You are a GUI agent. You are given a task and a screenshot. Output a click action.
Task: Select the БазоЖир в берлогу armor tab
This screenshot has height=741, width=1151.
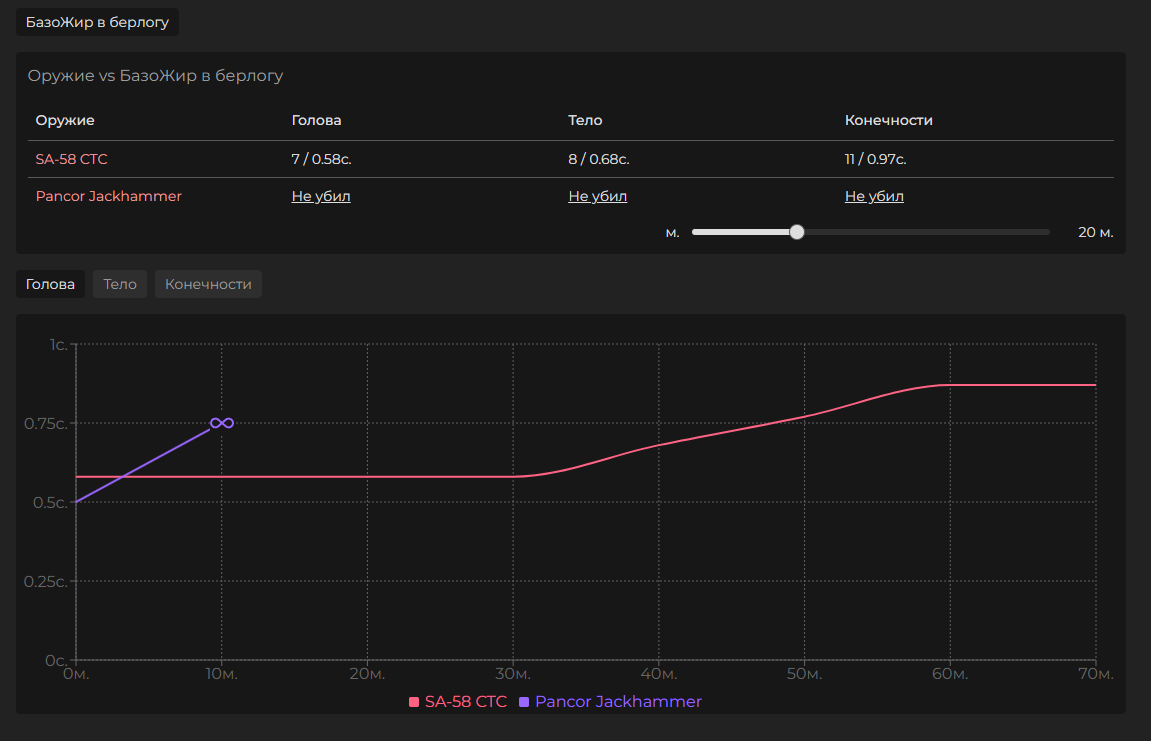[97, 22]
